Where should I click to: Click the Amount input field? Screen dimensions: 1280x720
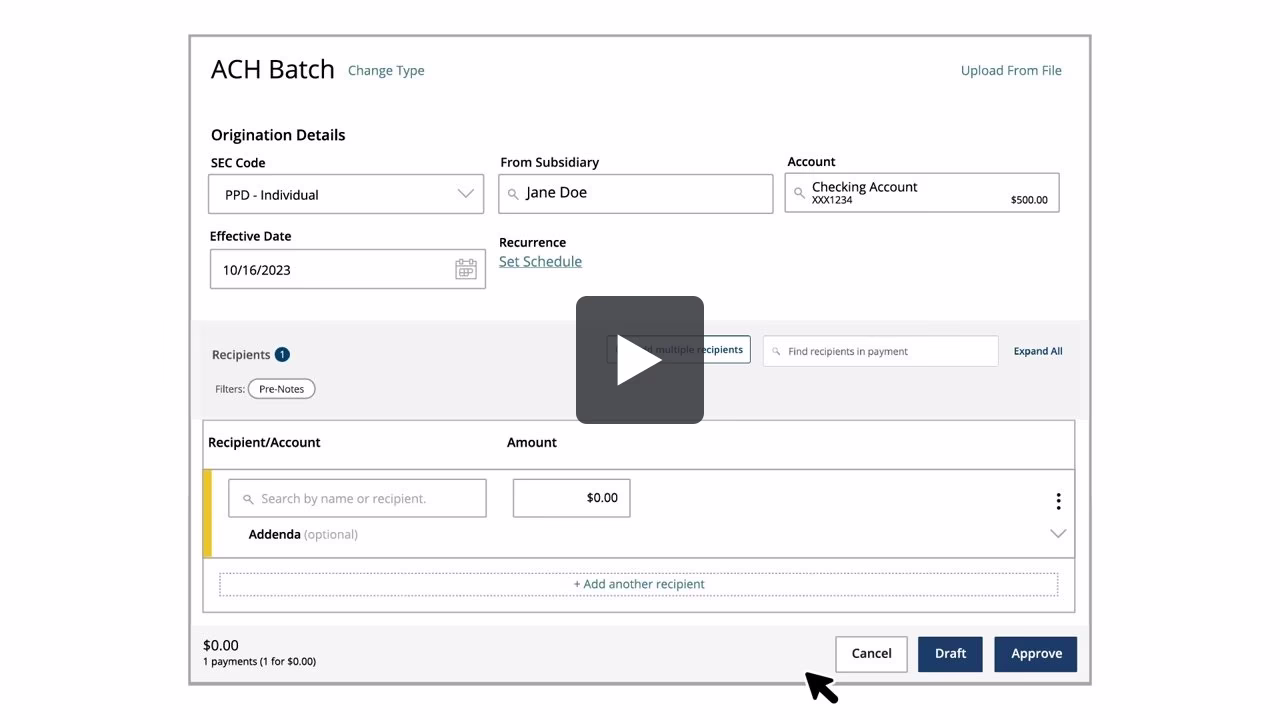(x=571, y=498)
